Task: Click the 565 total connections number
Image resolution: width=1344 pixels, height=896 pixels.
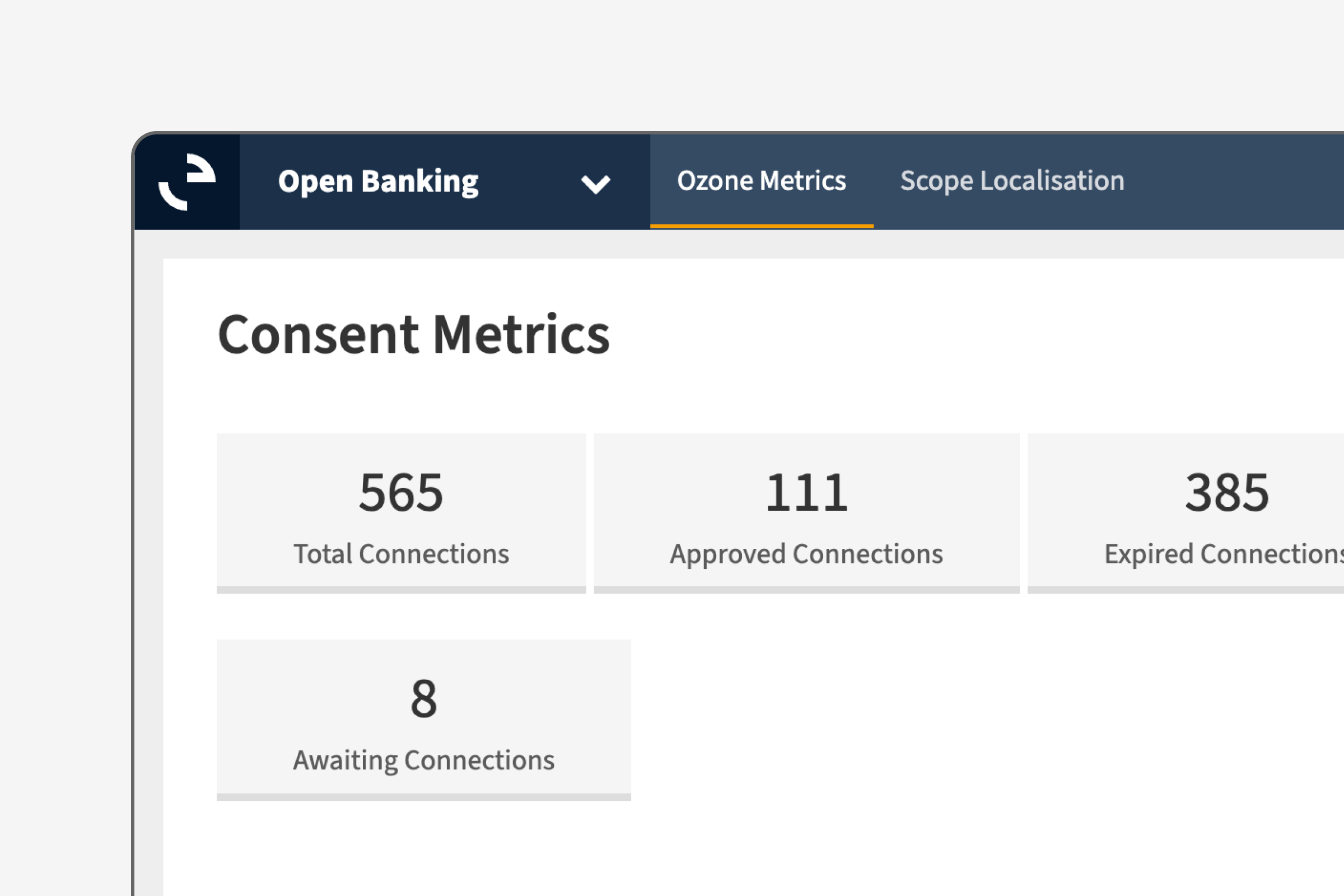Action: (401, 492)
